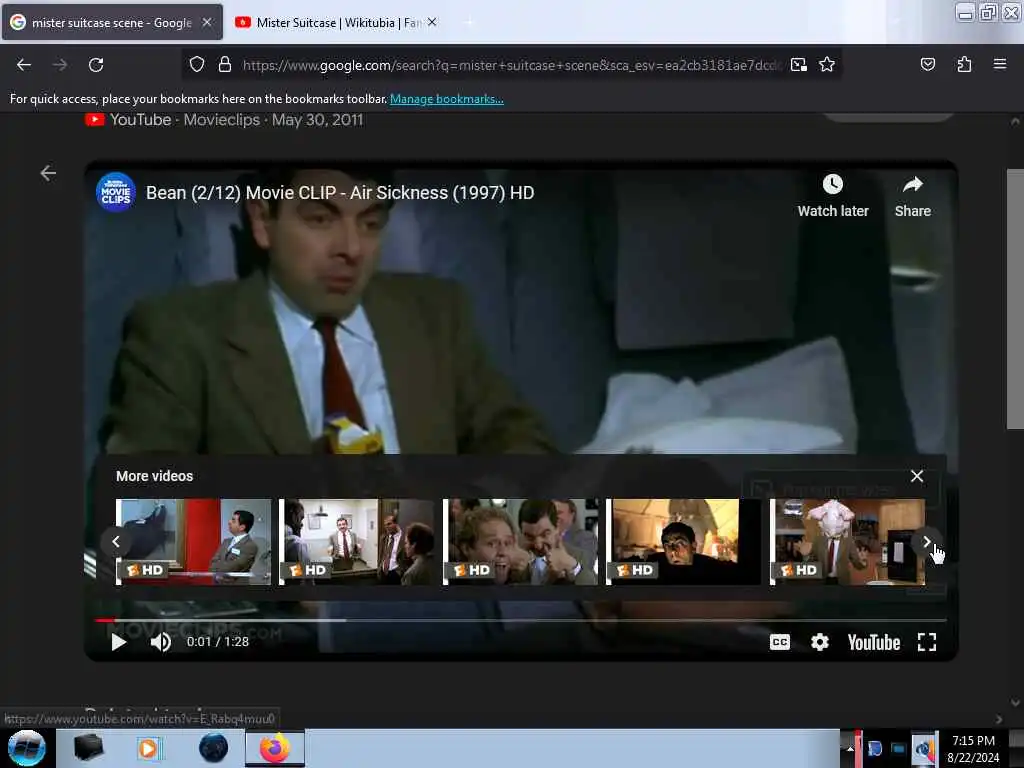Open the video settings gear
Screen dimensions: 1024x768
pyautogui.click(x=820, y=642)
